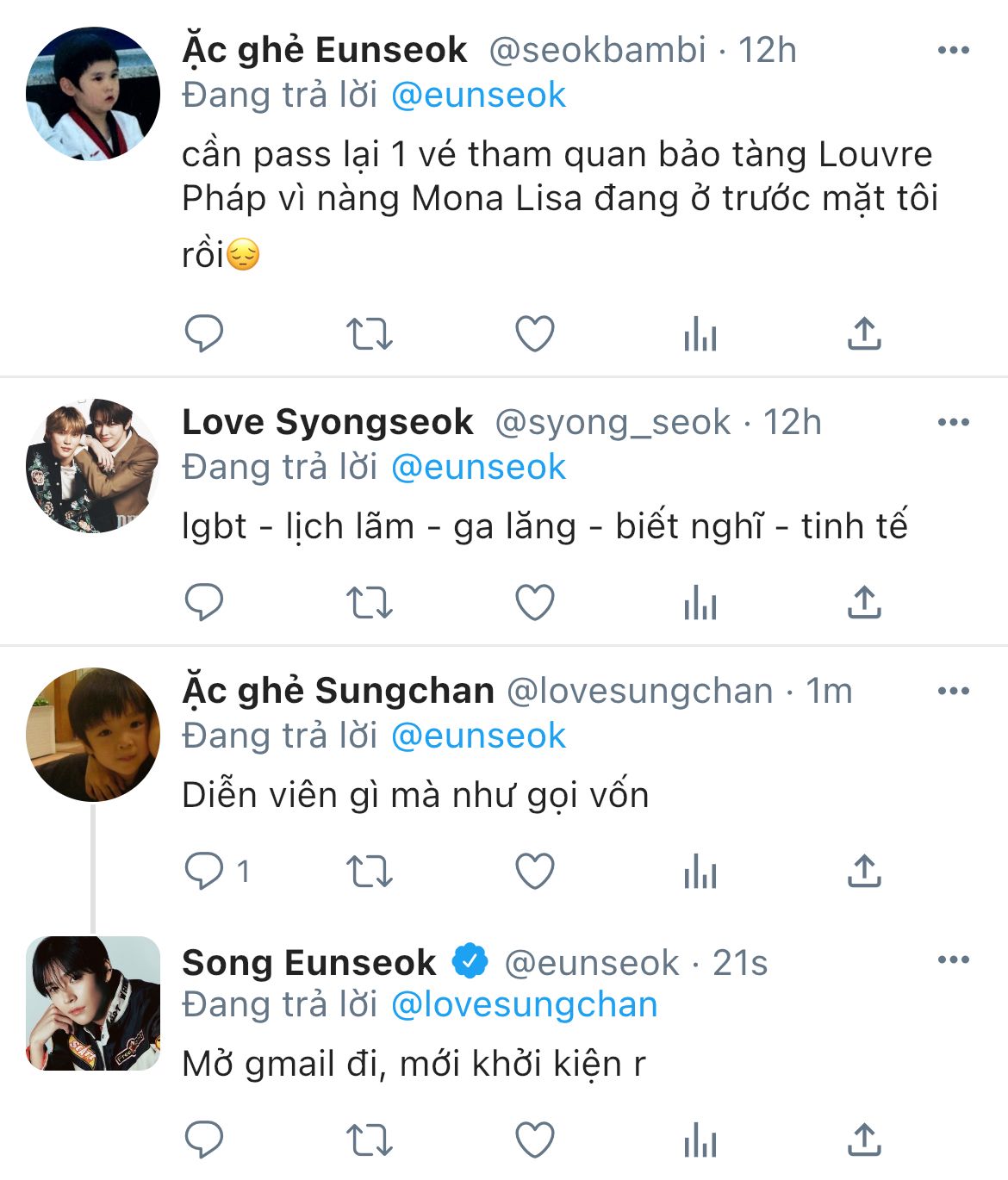Viewport: 1008px width, 1180px height.
Task: Open more menu on Love Syongseok tweet
Action: (x=953, y=423)
